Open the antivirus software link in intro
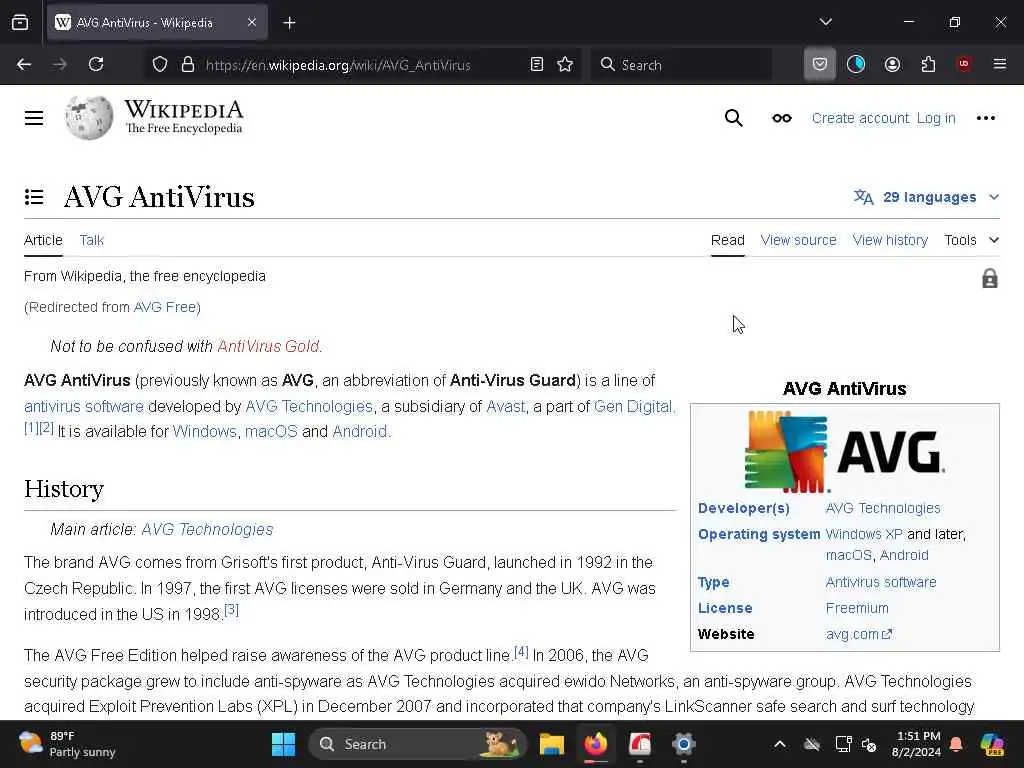The height and width of the screenshot is (768, 1024). coord(84,406)
